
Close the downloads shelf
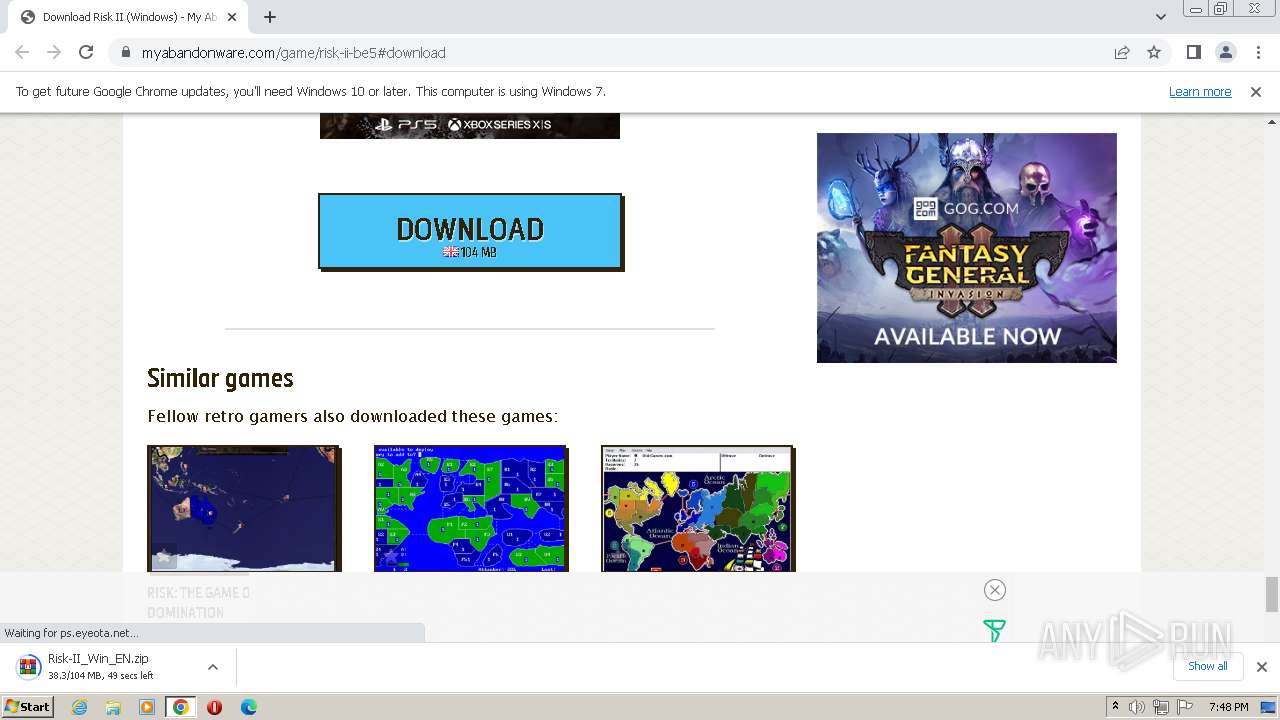[1262, 667]
